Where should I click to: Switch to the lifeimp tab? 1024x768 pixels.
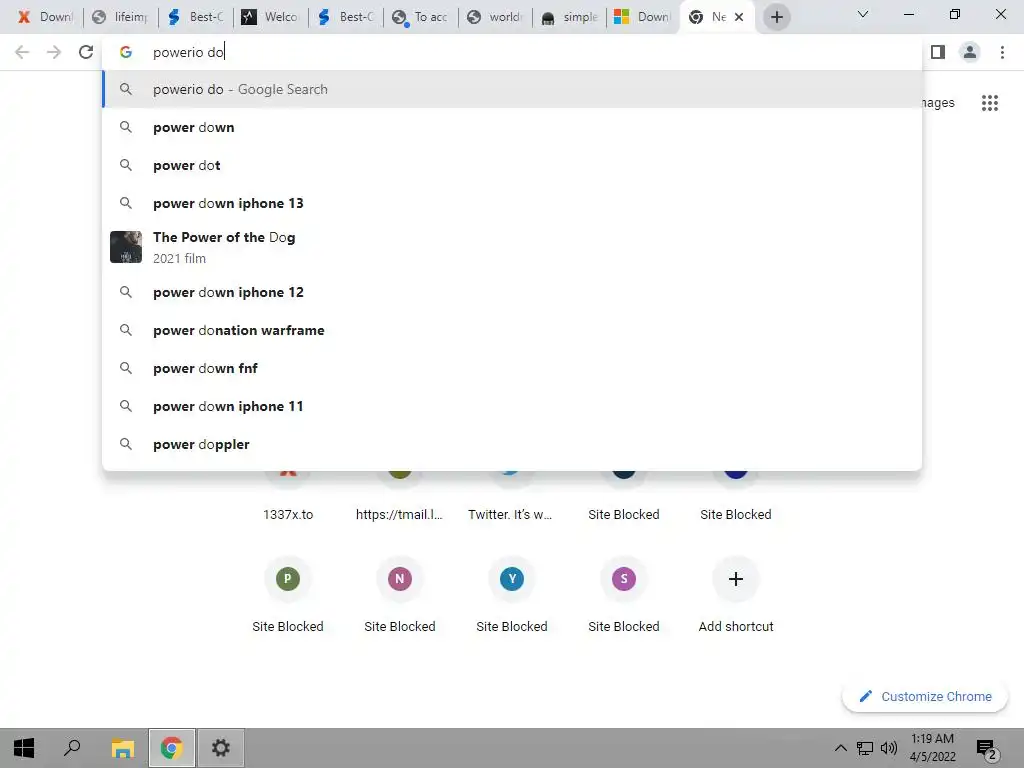120,17
